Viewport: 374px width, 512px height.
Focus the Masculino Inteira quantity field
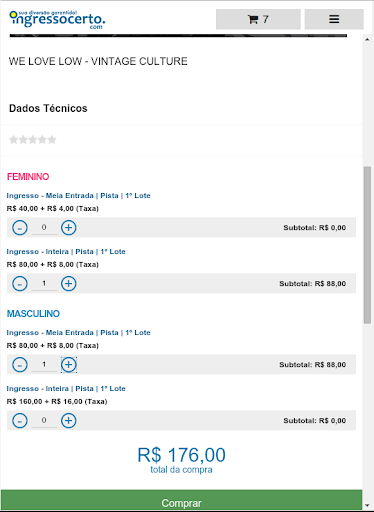(44, 421)
